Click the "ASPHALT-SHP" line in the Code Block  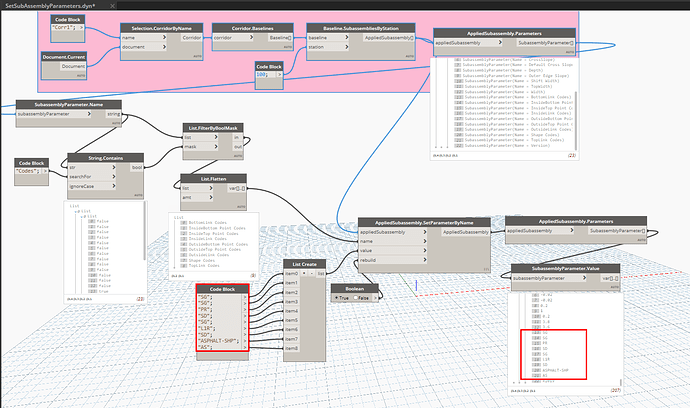218,341
